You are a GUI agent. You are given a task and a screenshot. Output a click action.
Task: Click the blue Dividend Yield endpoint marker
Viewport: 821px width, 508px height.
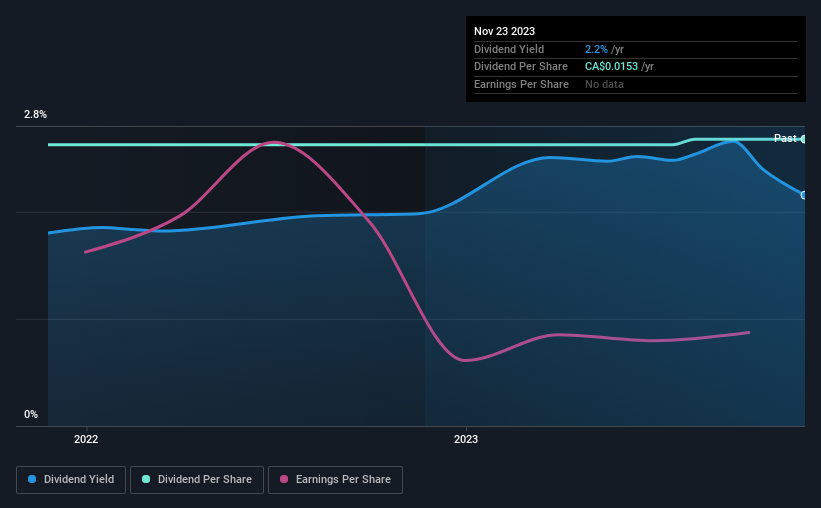(x=804, y=195)
